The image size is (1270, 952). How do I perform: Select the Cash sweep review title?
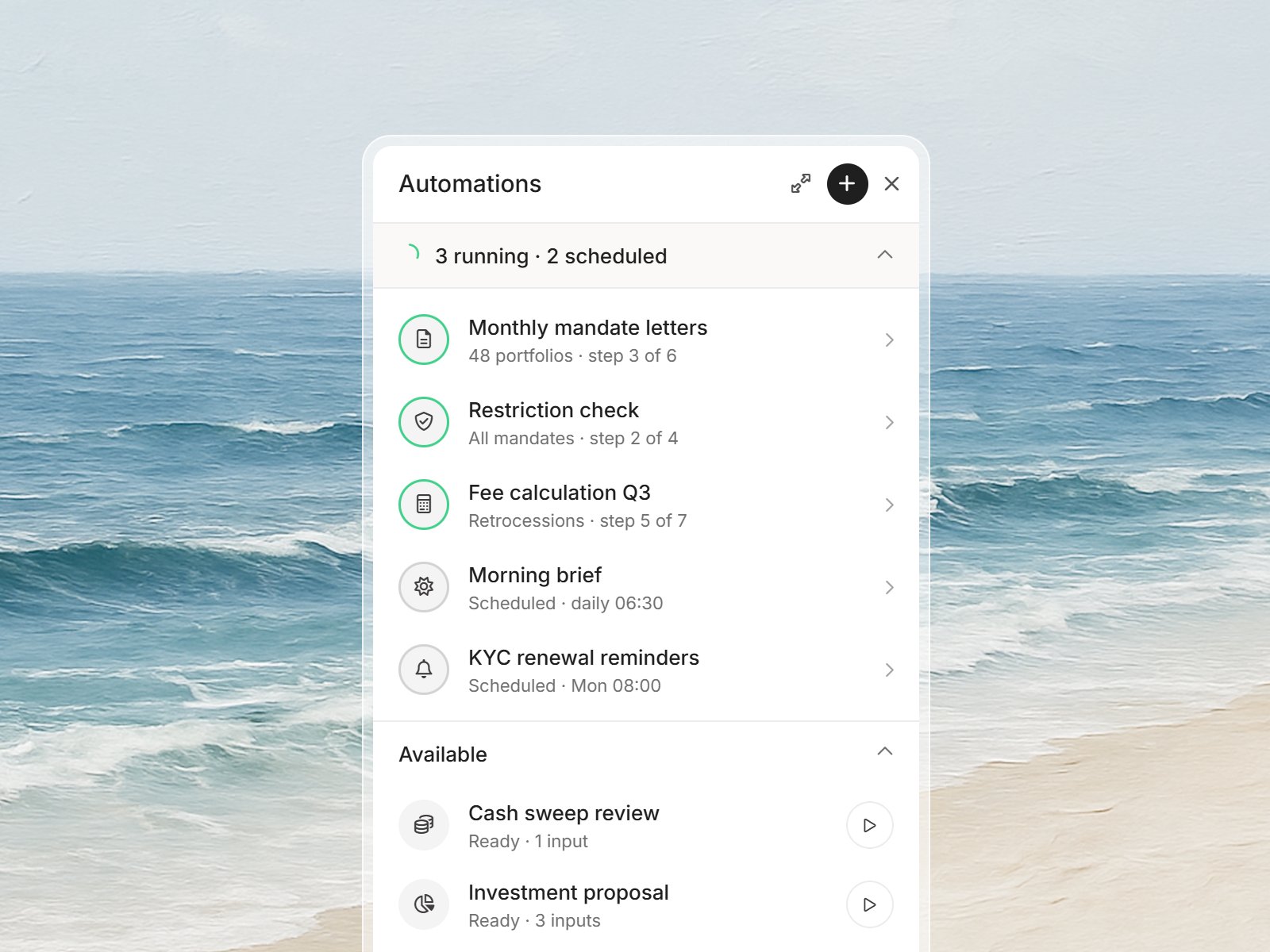coord(564,813)
